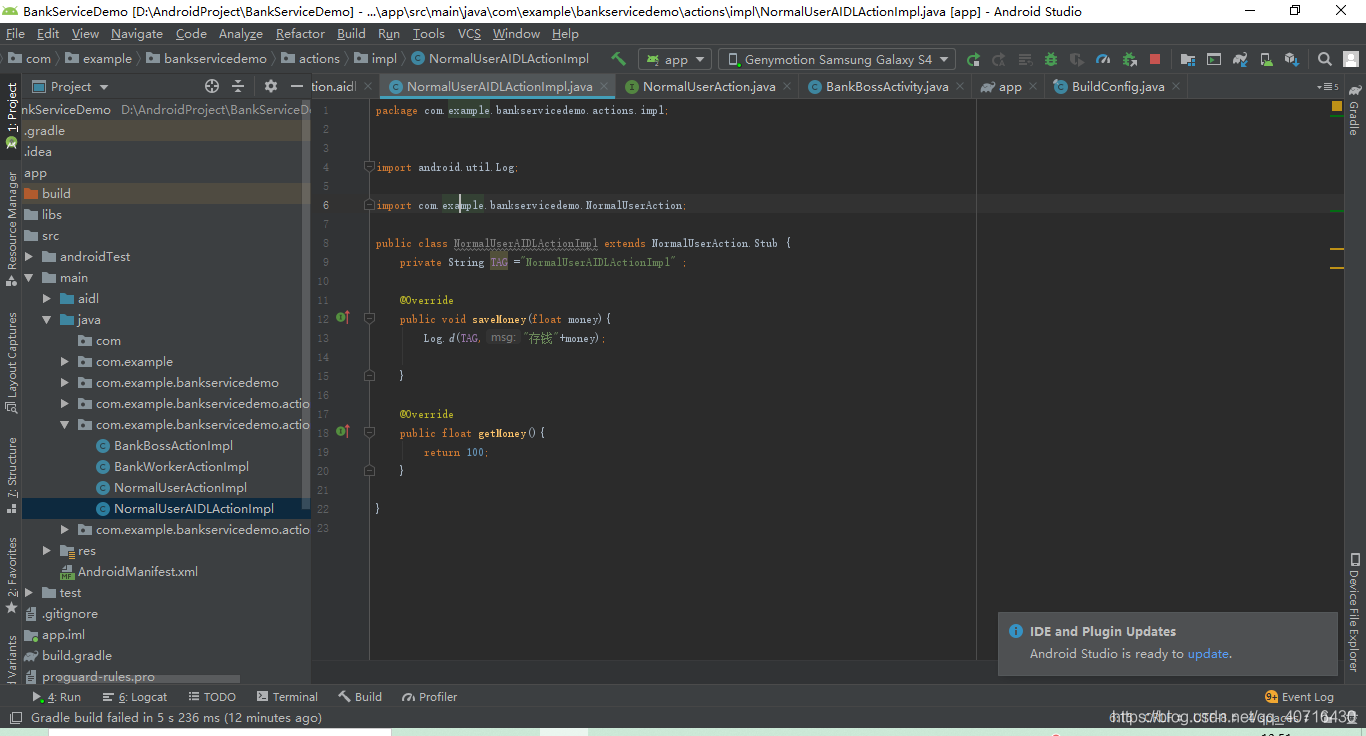
Task: Click override gutter icon beside getMoney method
Action: [342, 432]
